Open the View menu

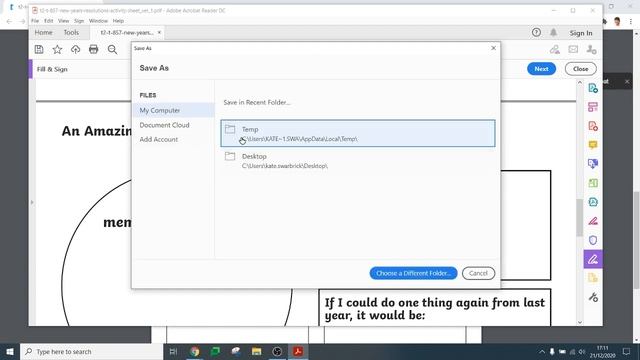(63, 21)
